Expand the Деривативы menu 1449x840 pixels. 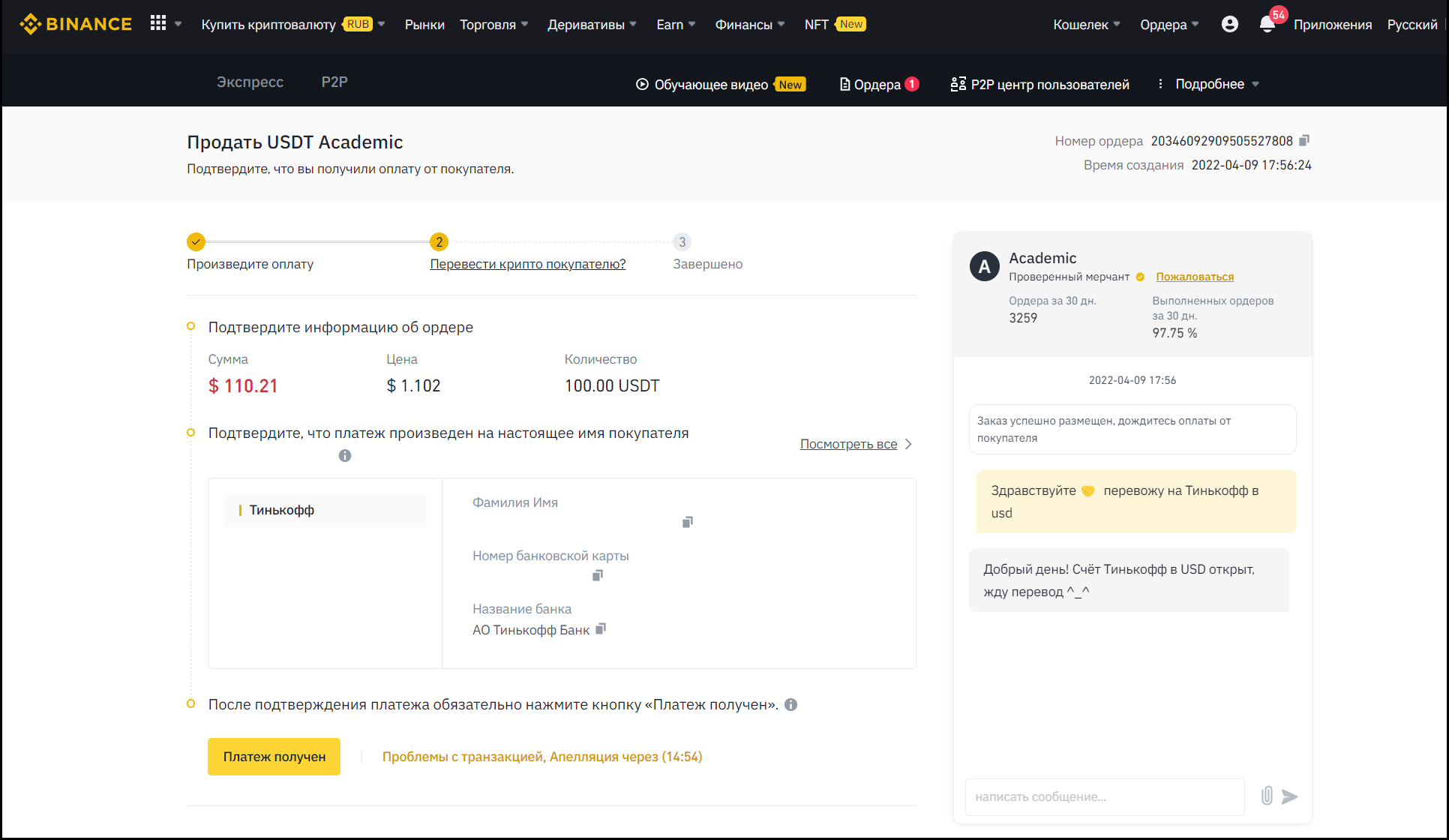(x=592, y=24)
